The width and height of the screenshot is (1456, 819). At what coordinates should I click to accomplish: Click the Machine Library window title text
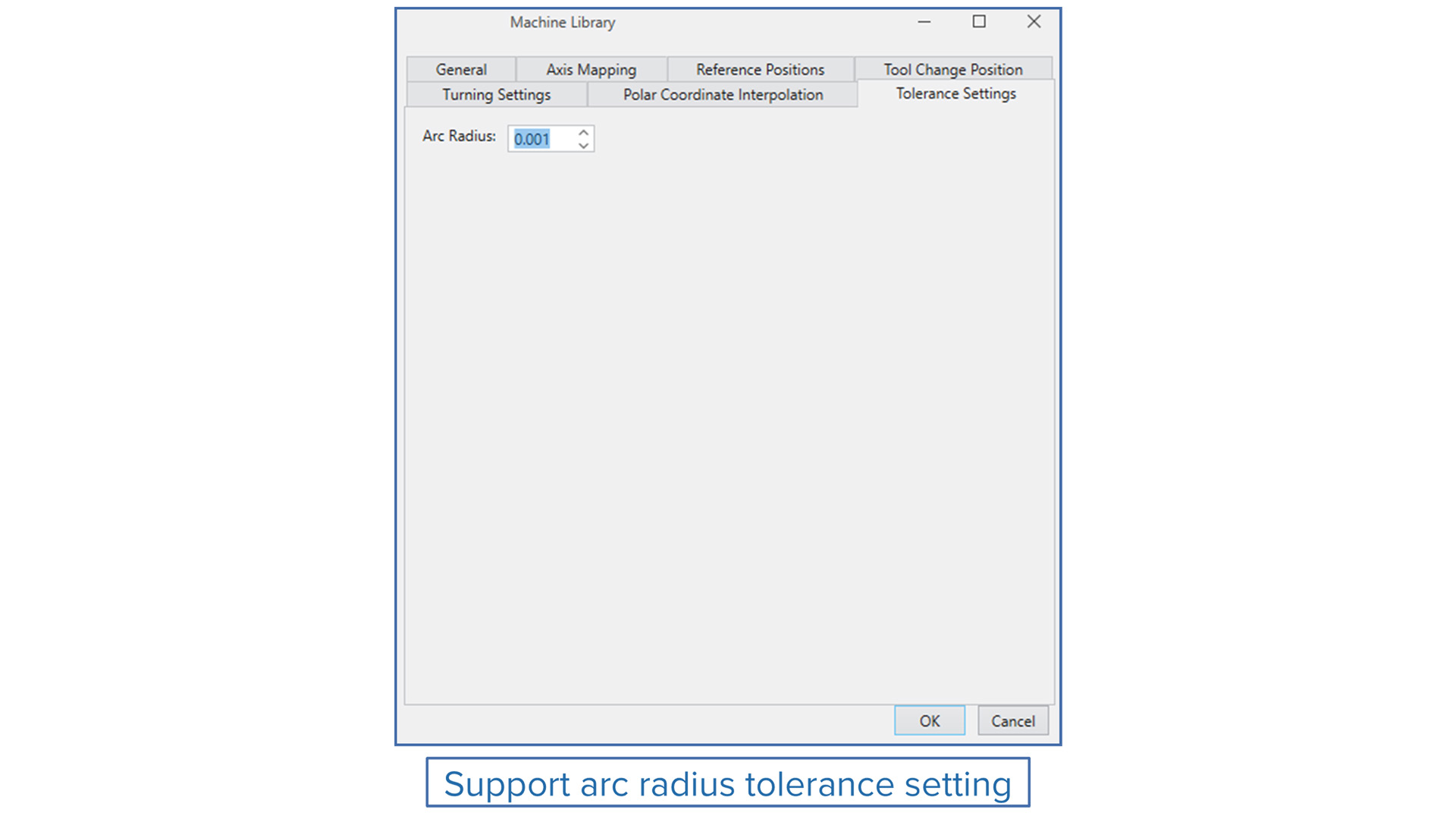pos(563,22)
